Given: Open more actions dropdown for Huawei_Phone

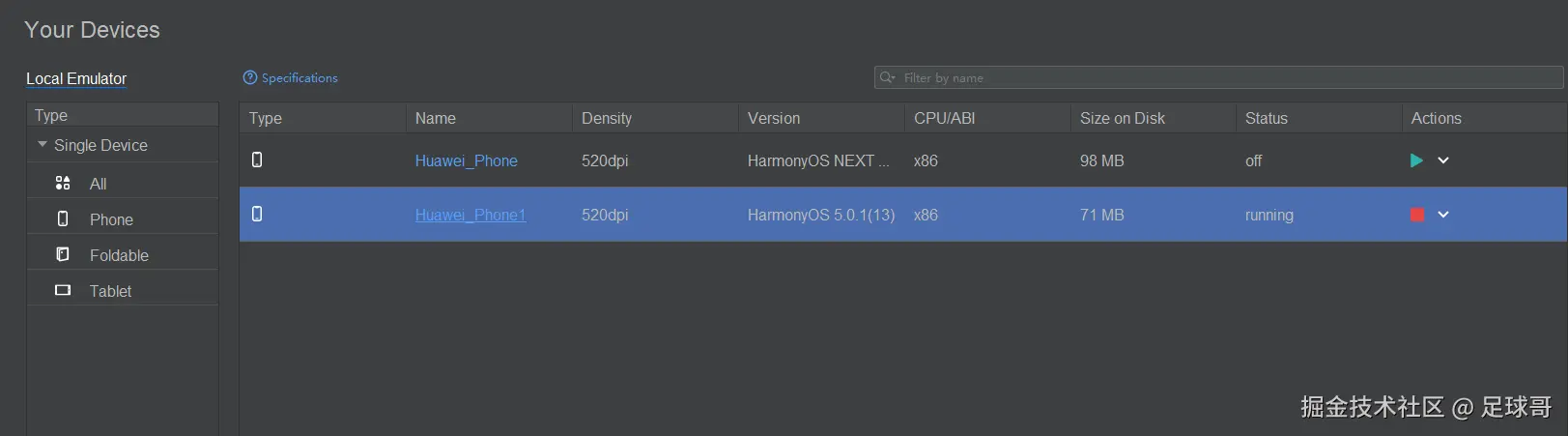Looking at the screenshot, I should (x=1443, y=160).
